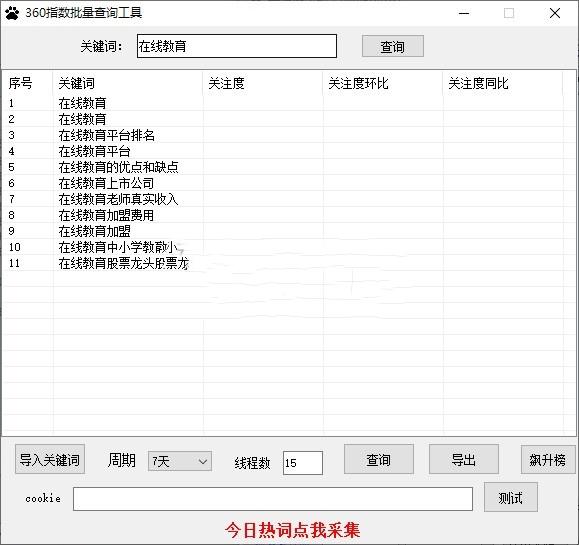Click the 线程数 input box

click(x=303, y=463)
